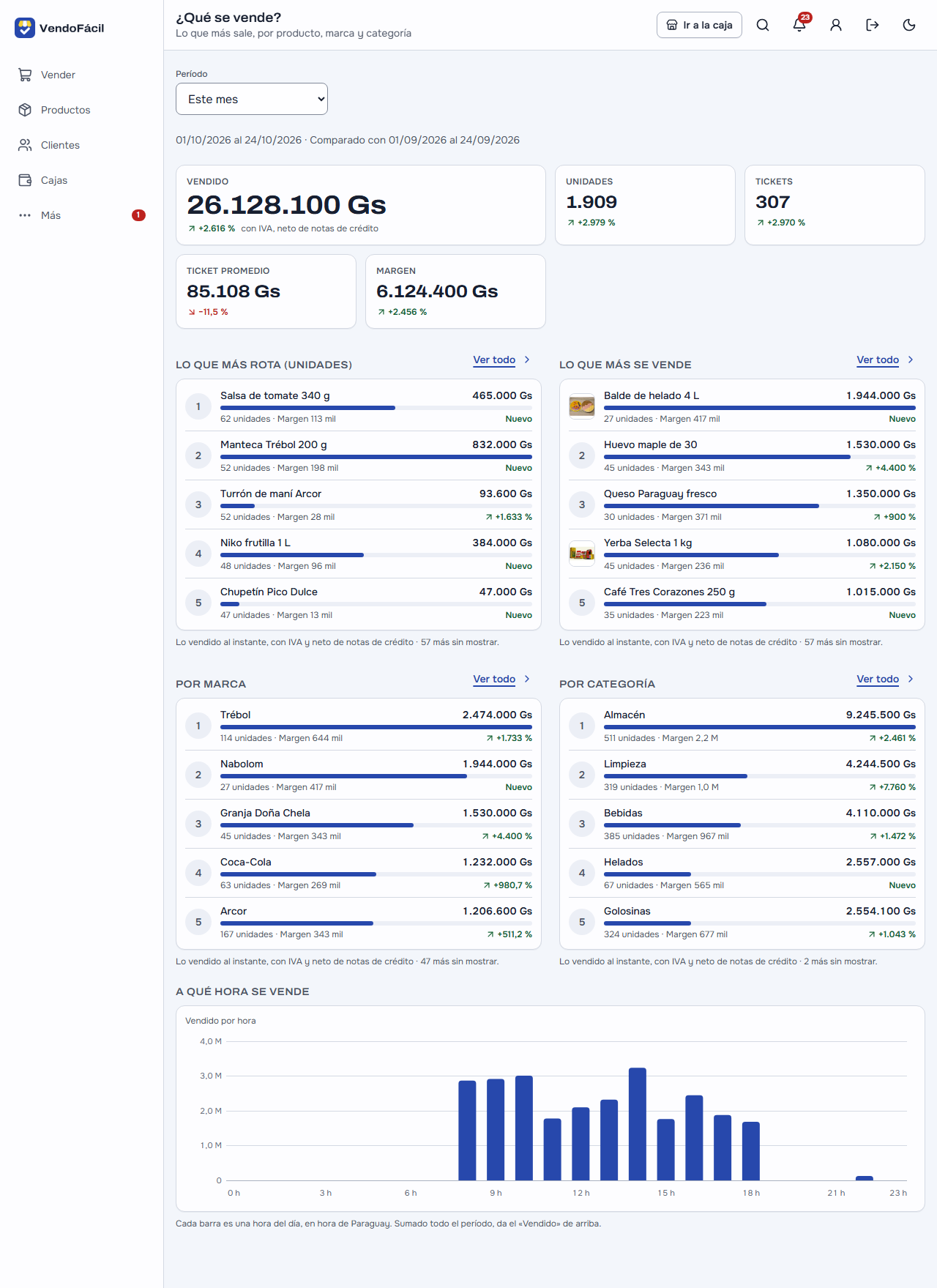The width and height of the screenshot is (937, 1288).
Task: Open the user profile icon
Action: [x=836, y=25]
